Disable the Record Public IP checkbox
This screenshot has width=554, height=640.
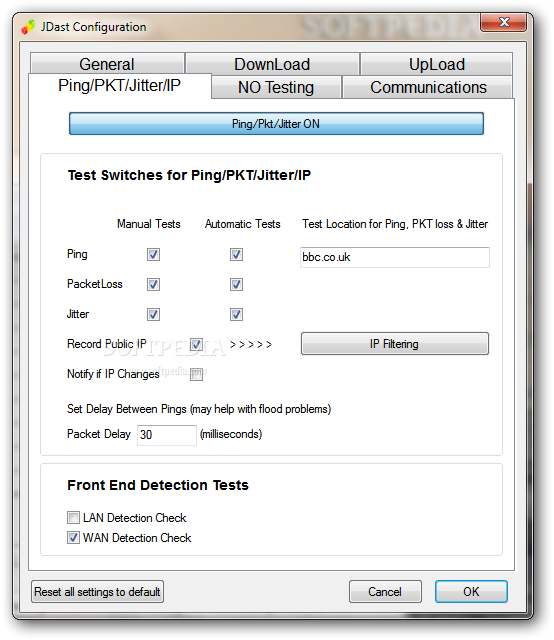(x=196, y=344)
